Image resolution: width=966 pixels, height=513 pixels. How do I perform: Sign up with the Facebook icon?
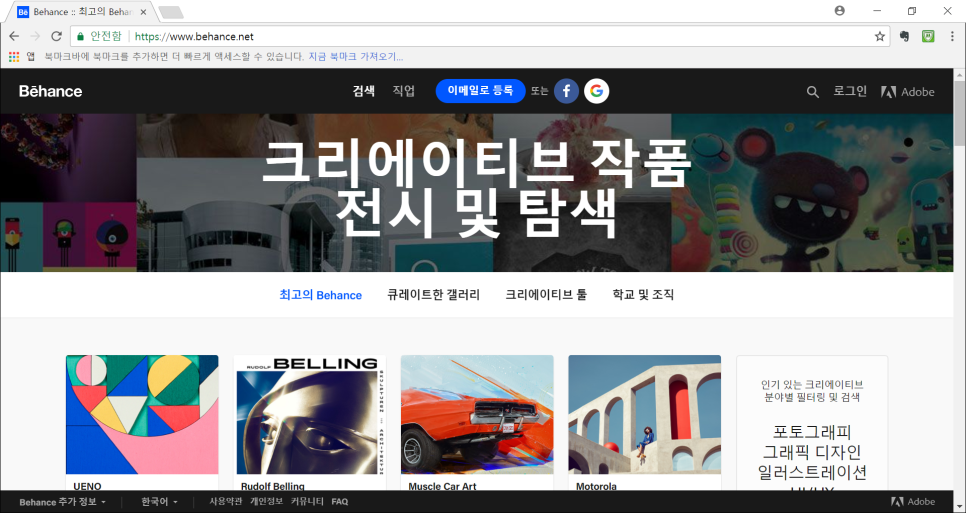[x=566, y=91]
